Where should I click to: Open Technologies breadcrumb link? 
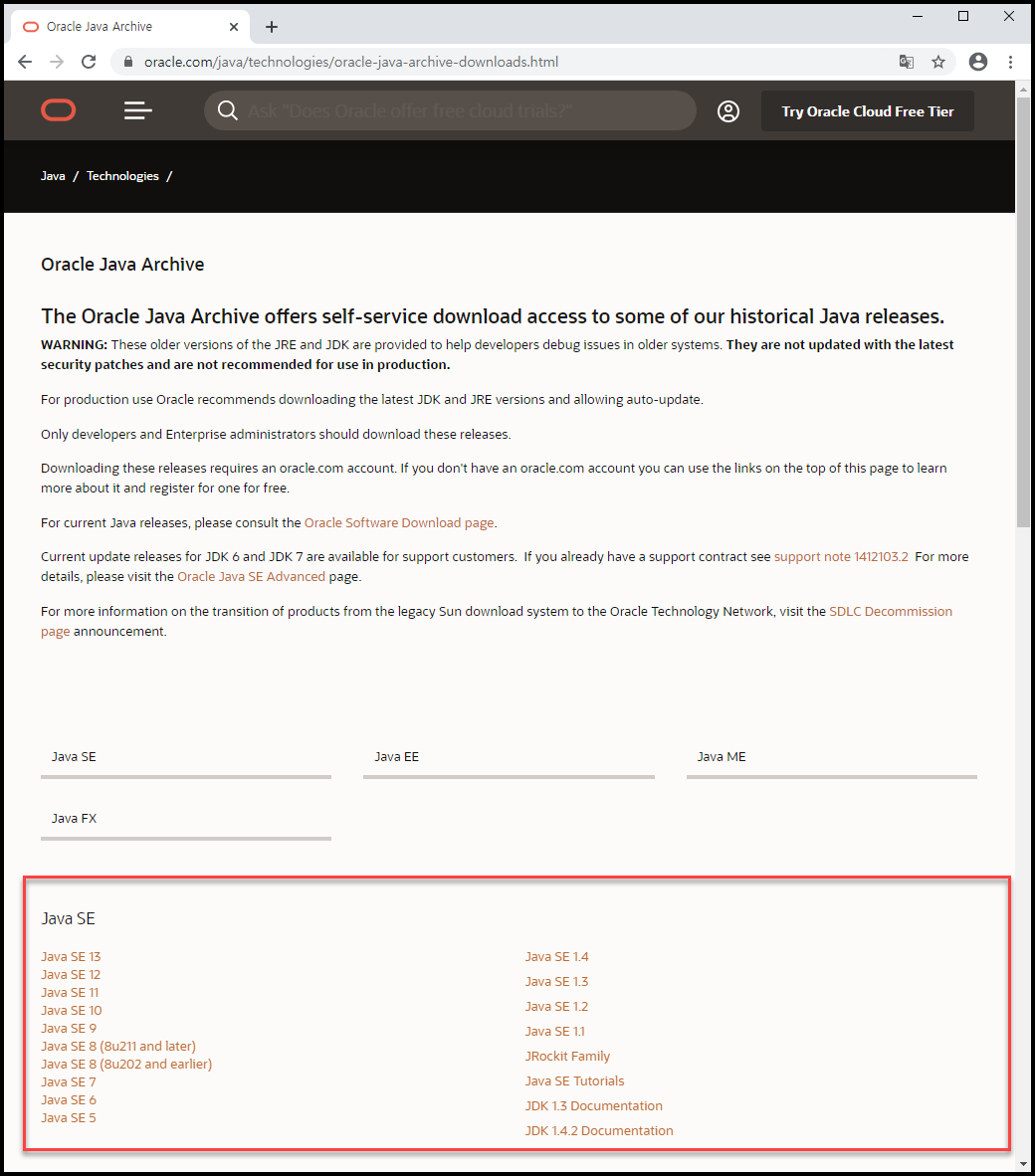(122, 175)
